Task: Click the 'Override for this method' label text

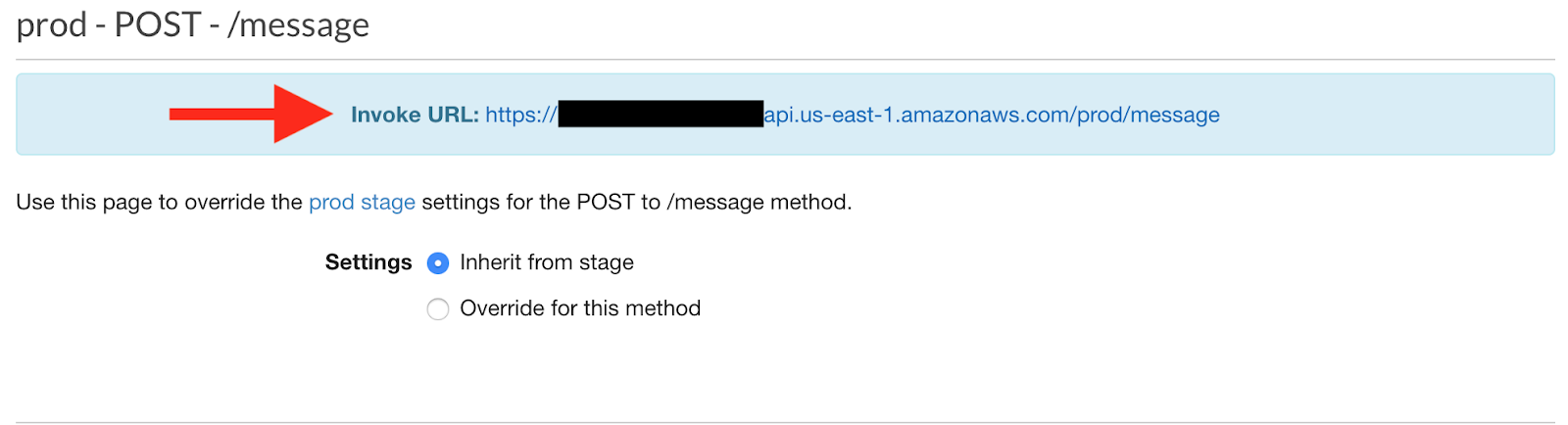Action: (580, 308)
